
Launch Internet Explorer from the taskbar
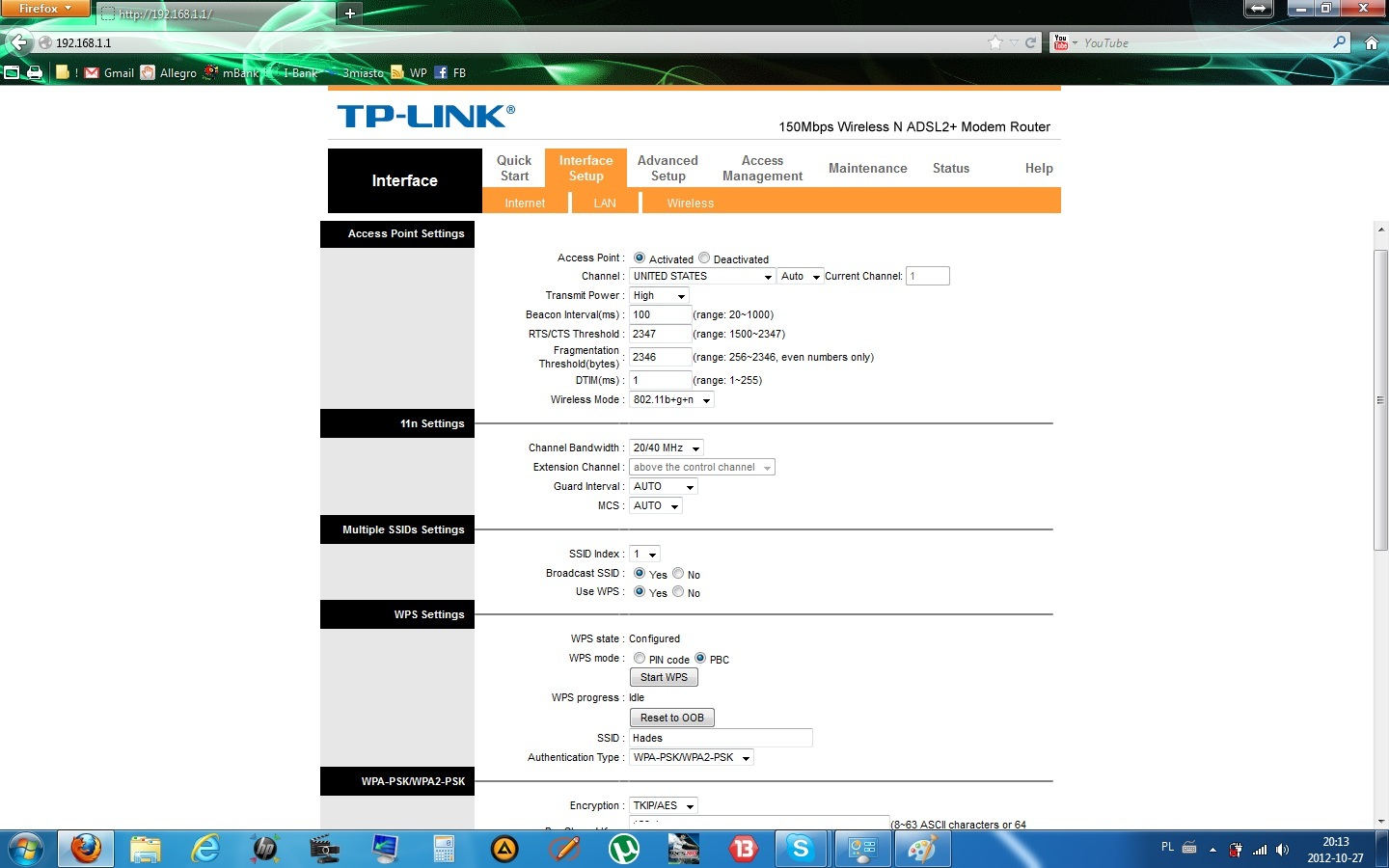point(205,849)
